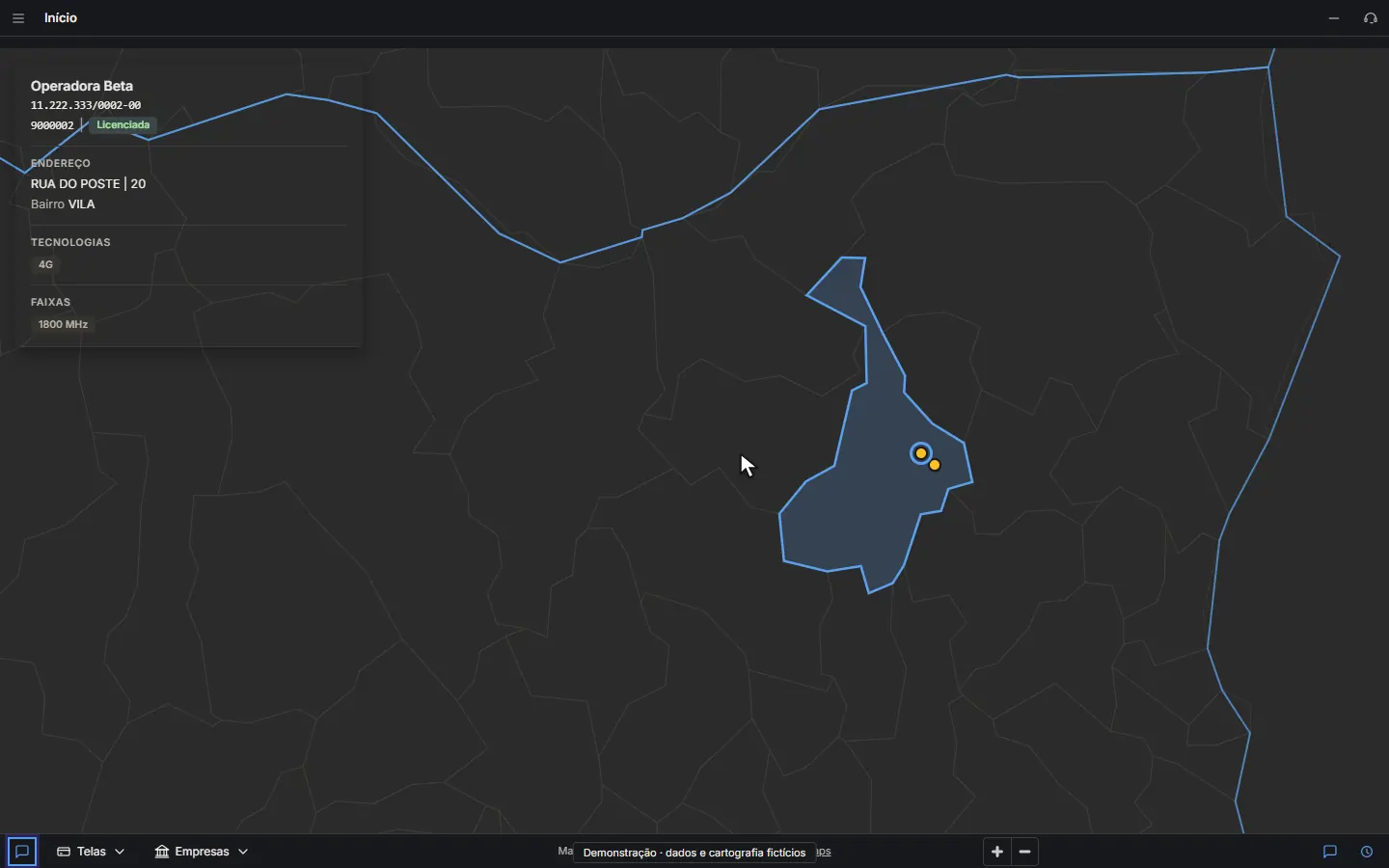Click the address RUA DO POSTE | 20
This screenshot has width=1389, height=868.
point(89,183)
